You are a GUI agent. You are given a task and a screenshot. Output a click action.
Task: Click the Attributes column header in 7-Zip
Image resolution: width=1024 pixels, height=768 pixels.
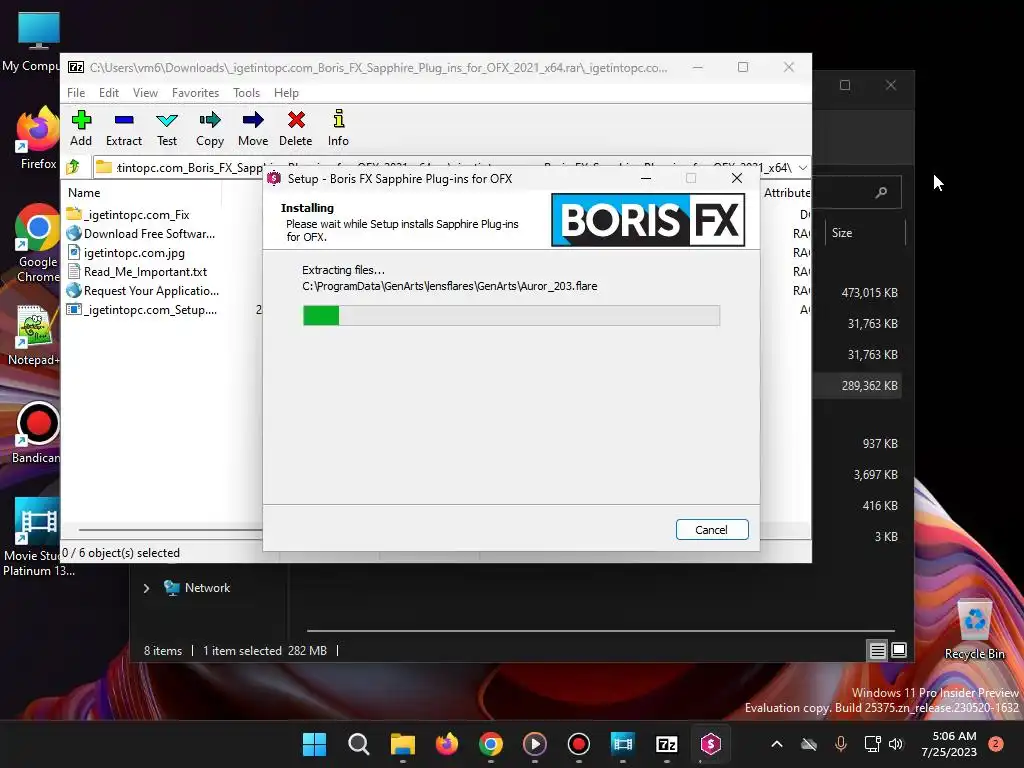coord(787,193)
